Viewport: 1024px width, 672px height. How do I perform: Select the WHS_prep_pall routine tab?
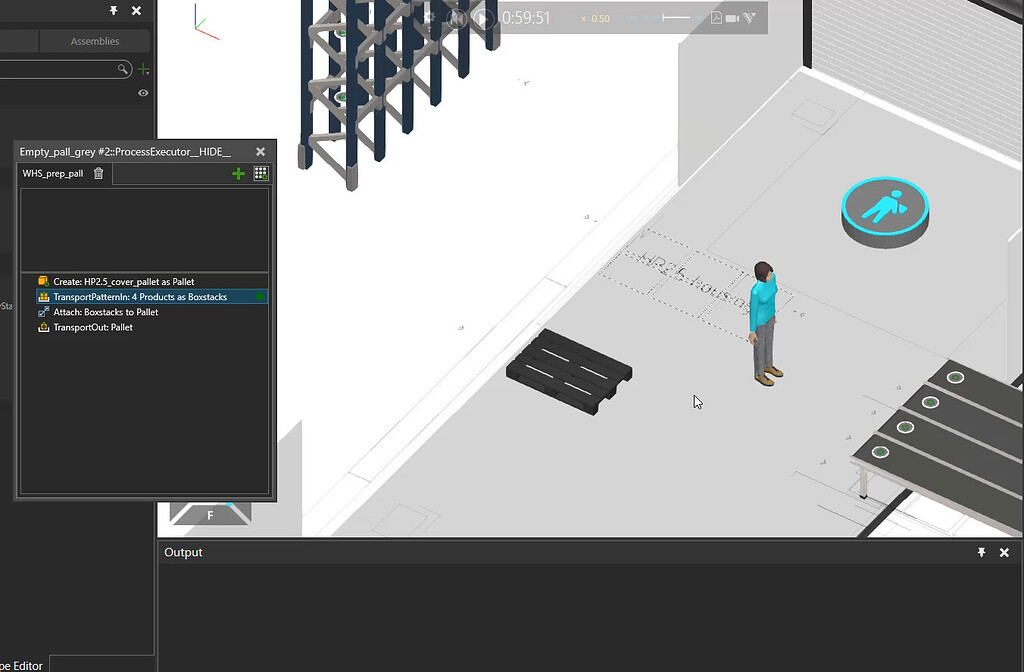click(x=52, y=173)
